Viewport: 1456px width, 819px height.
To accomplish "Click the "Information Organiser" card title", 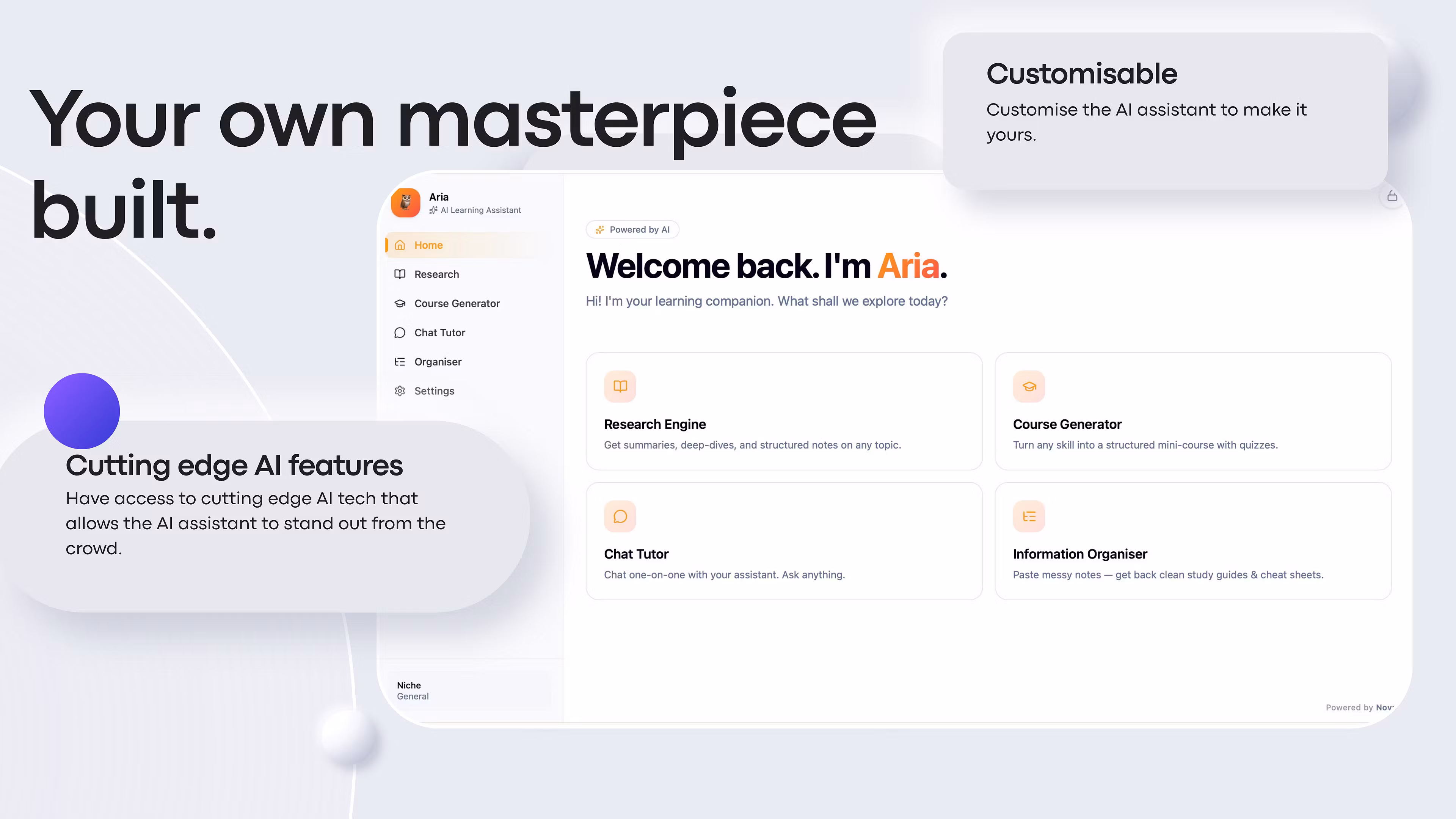I will tap(1080, 554).
